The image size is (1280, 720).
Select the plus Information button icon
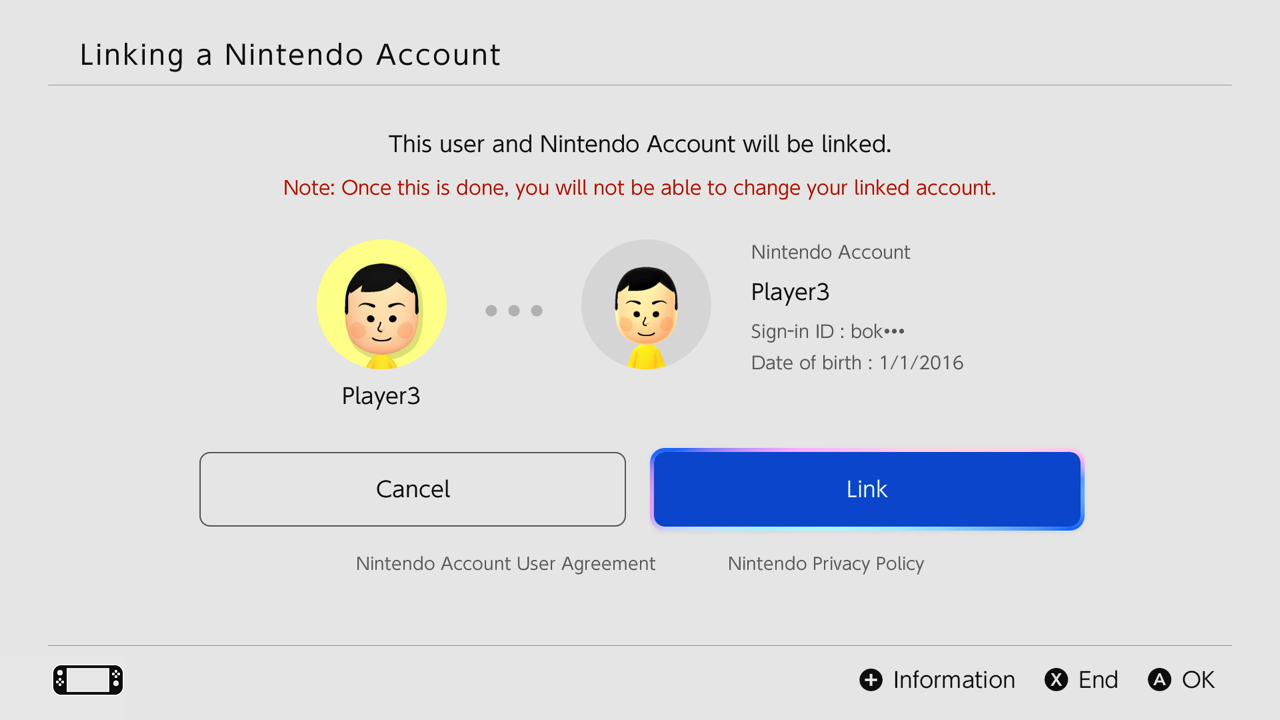point(869,679)
